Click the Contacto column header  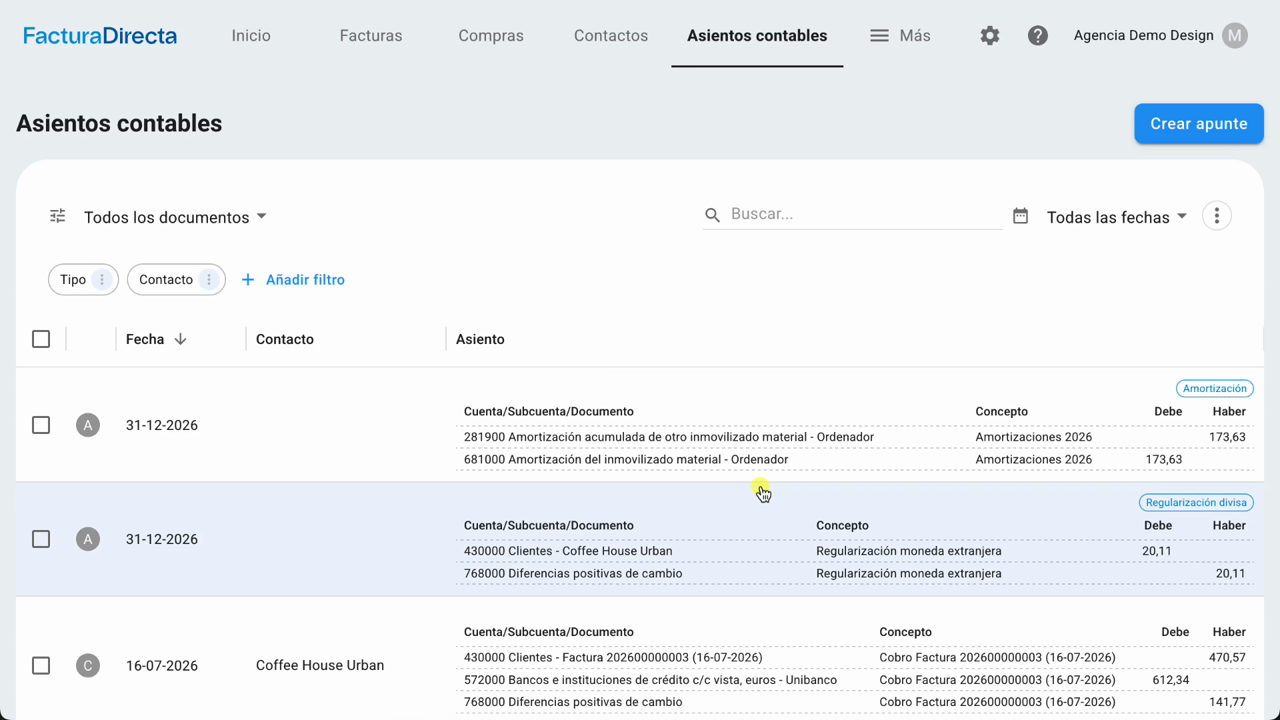pyautogui.click(x=285, y=339)
